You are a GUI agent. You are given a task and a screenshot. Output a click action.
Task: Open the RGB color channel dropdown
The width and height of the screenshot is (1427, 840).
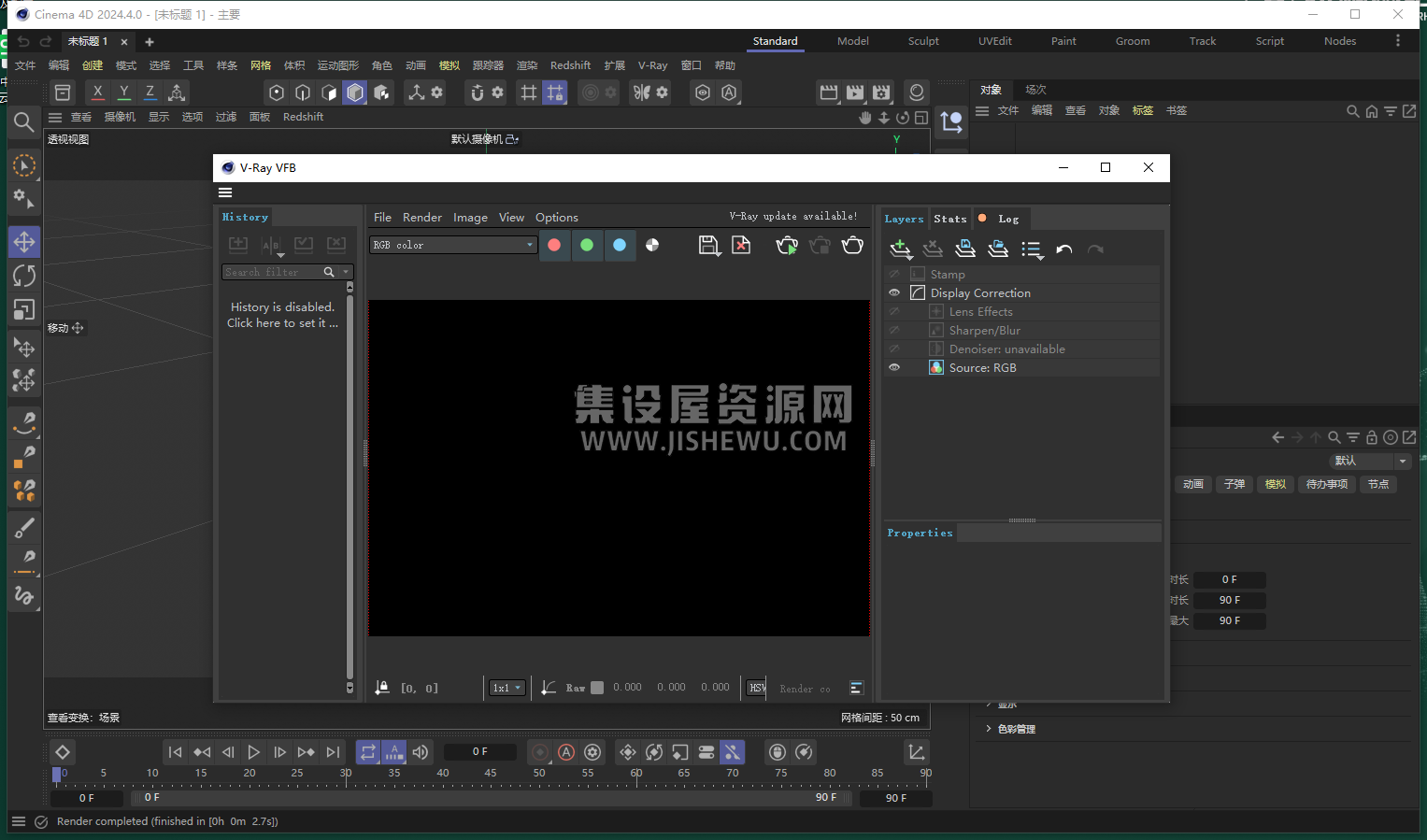453,245
